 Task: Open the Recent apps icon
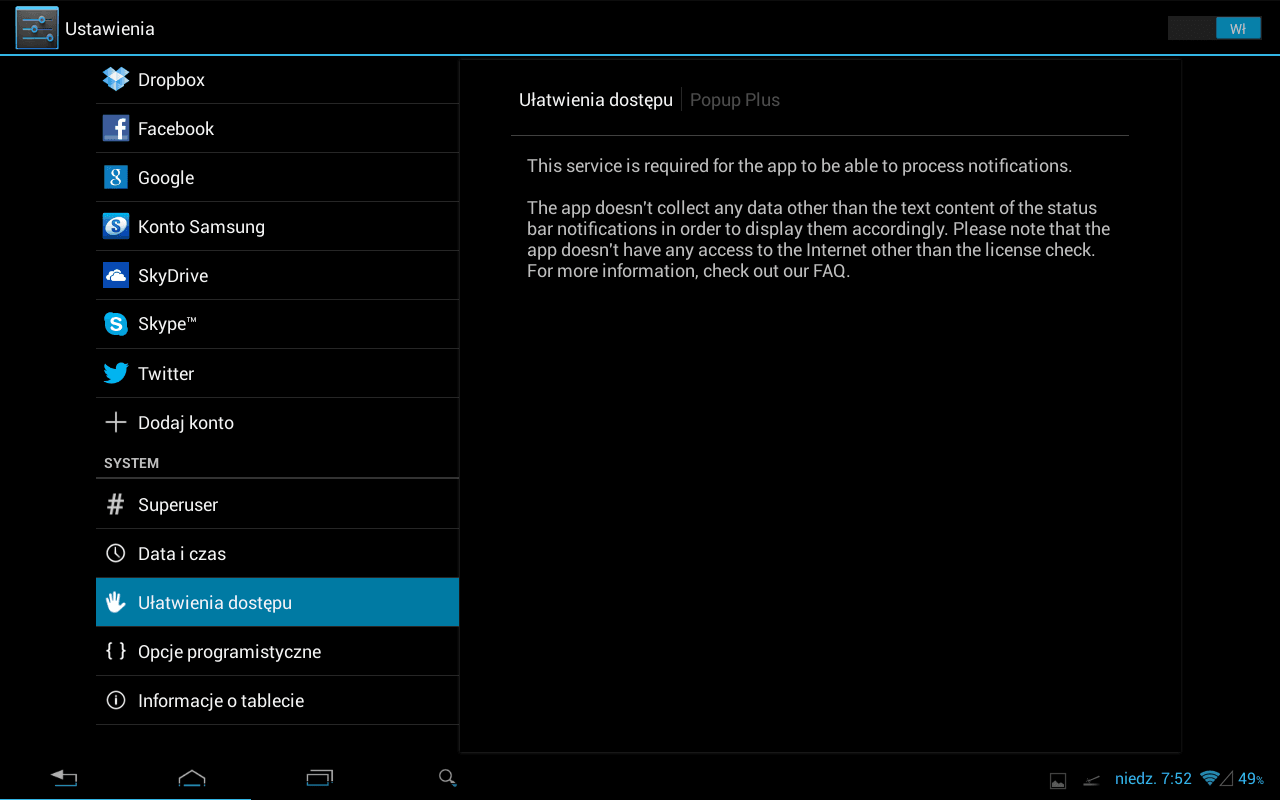point(320,778)
